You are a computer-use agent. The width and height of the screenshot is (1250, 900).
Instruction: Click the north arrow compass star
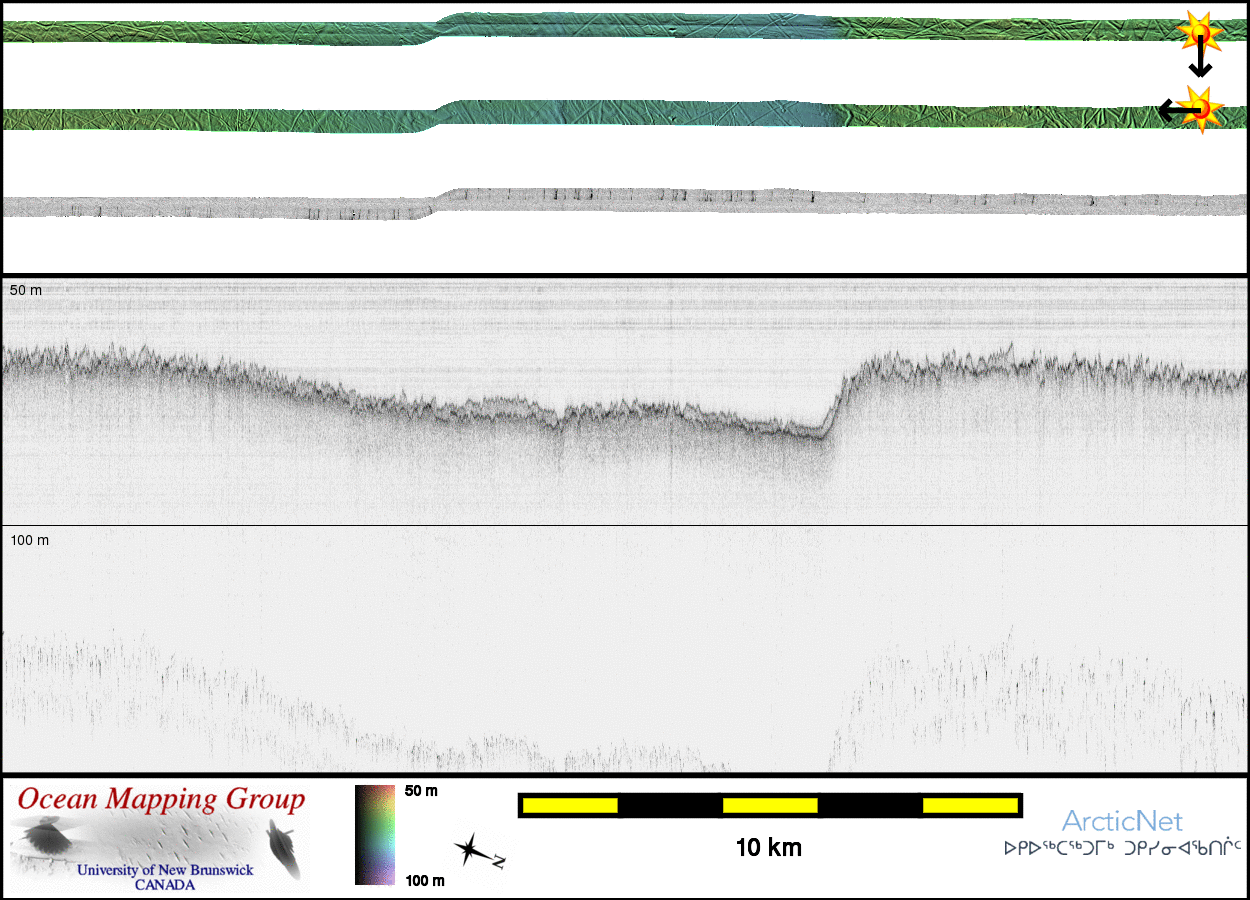tap(469, 850)
